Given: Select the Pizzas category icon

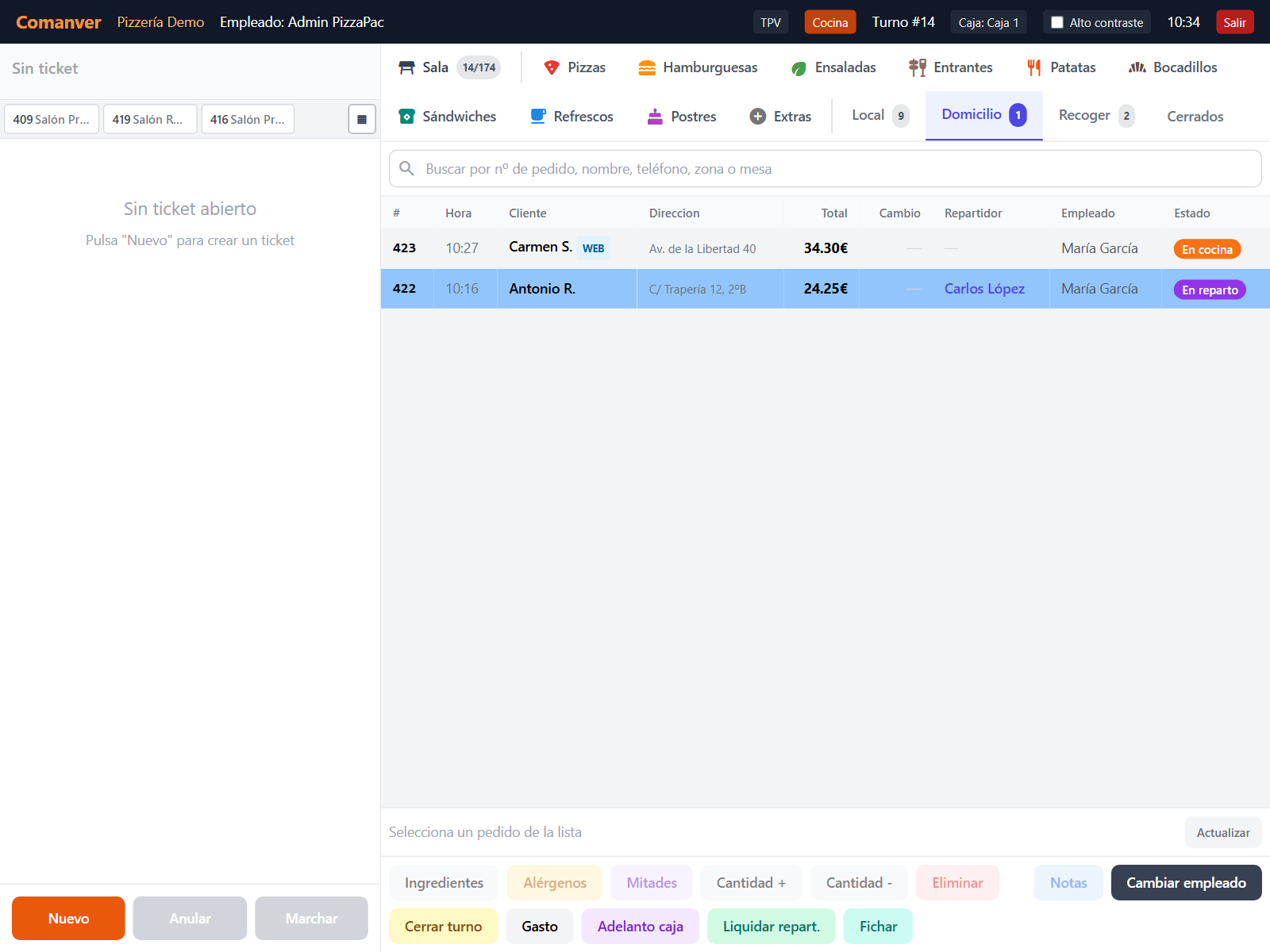Looking at the screenshot, I should 552,67.
